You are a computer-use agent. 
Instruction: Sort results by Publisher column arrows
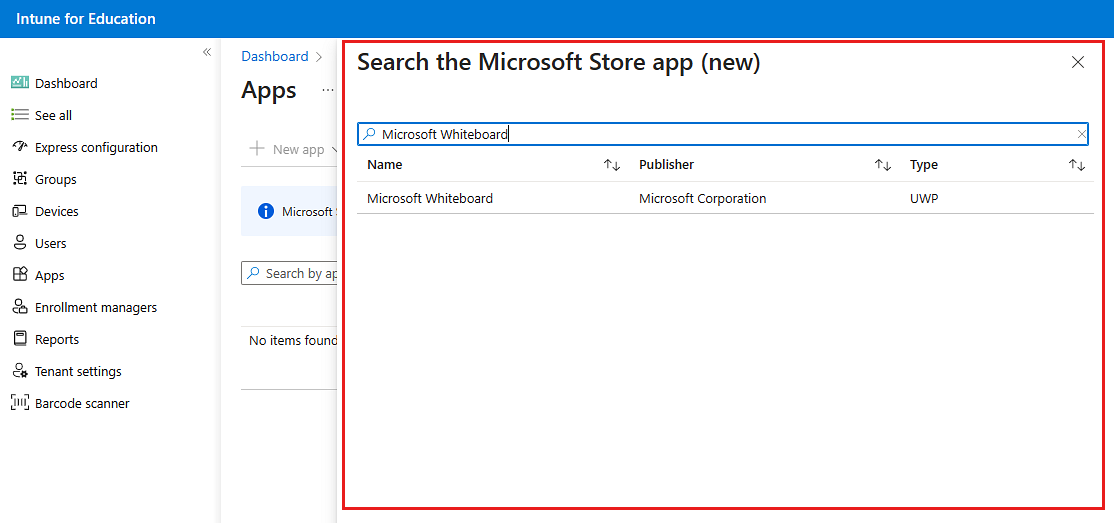coord(883,165)
